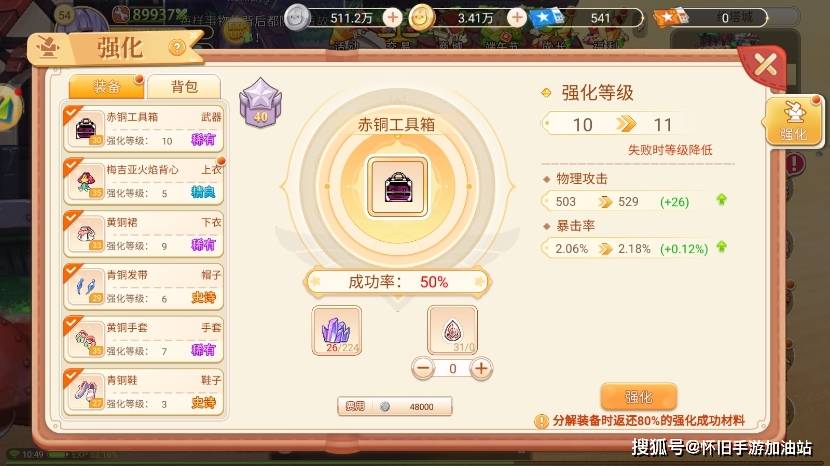Select the 赤铜工具箱 weapon entry
The height and width of the screenshot is (466, 830).
[143, 129]
